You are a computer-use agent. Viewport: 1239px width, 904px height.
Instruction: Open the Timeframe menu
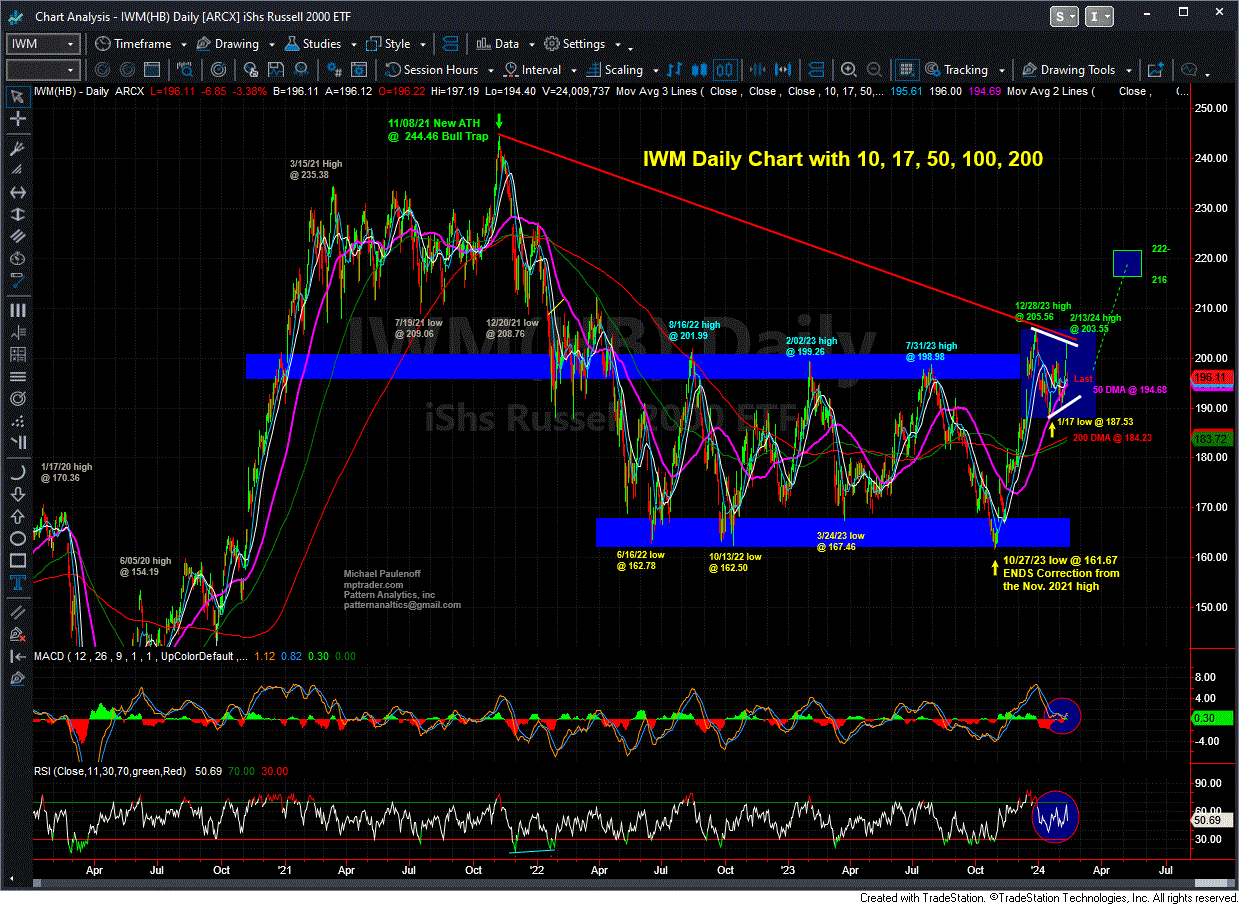coord(133,44)
